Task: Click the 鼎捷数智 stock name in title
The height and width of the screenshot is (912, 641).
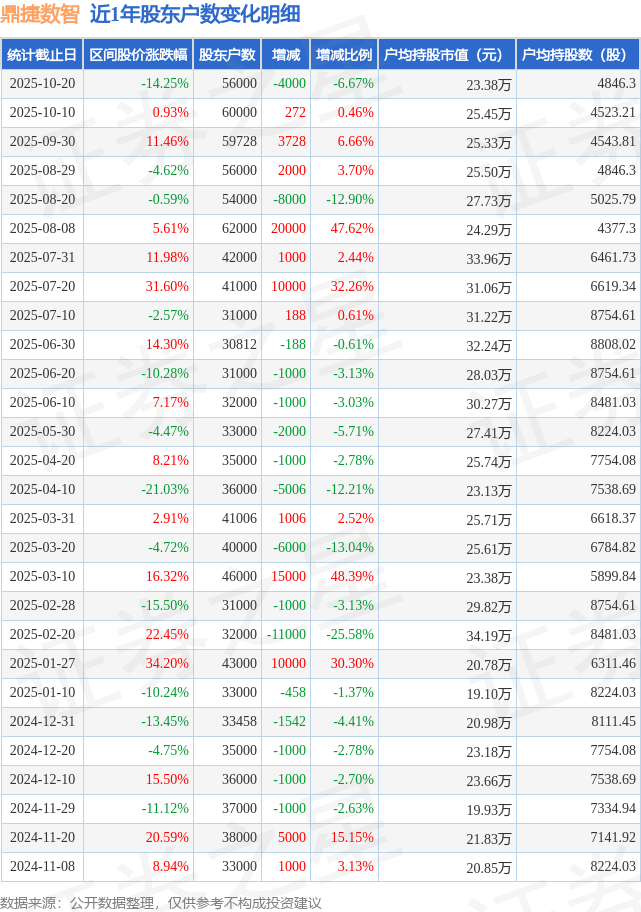Action: click(39, 14)
